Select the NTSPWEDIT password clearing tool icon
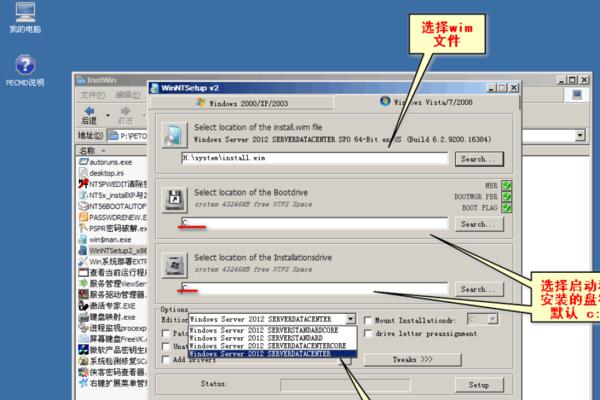600x400 pixels. pos(83,184)
